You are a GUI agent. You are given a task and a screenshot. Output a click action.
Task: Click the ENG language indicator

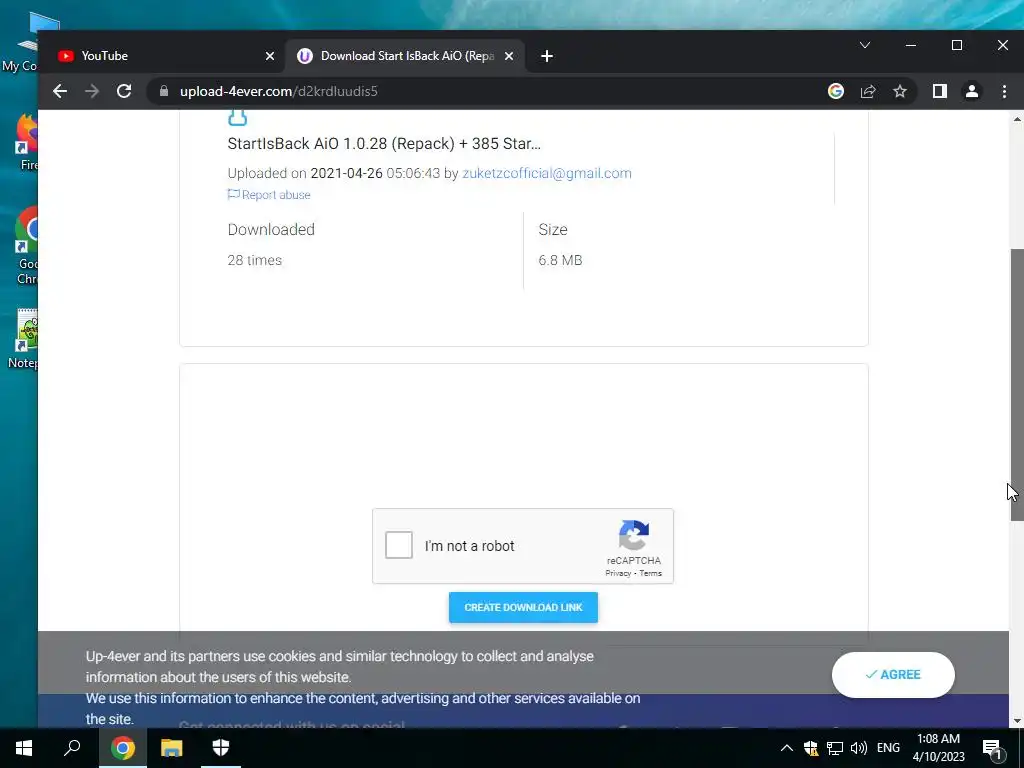click(x=888, y=748)
